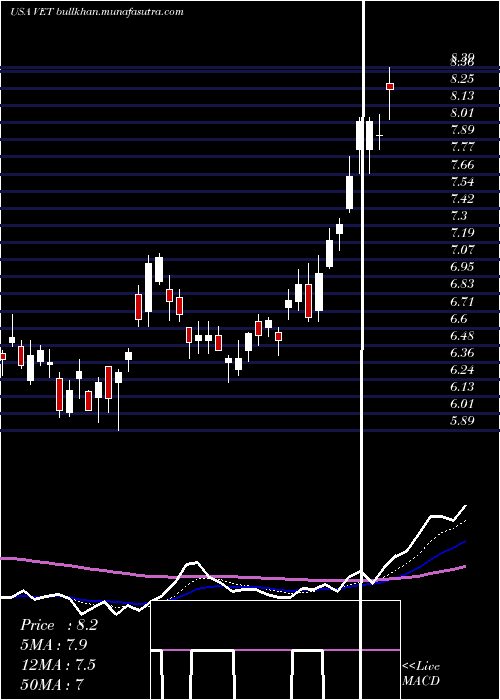
Task: Click the 7.19 price axis label
Action: tap(462, 233)
